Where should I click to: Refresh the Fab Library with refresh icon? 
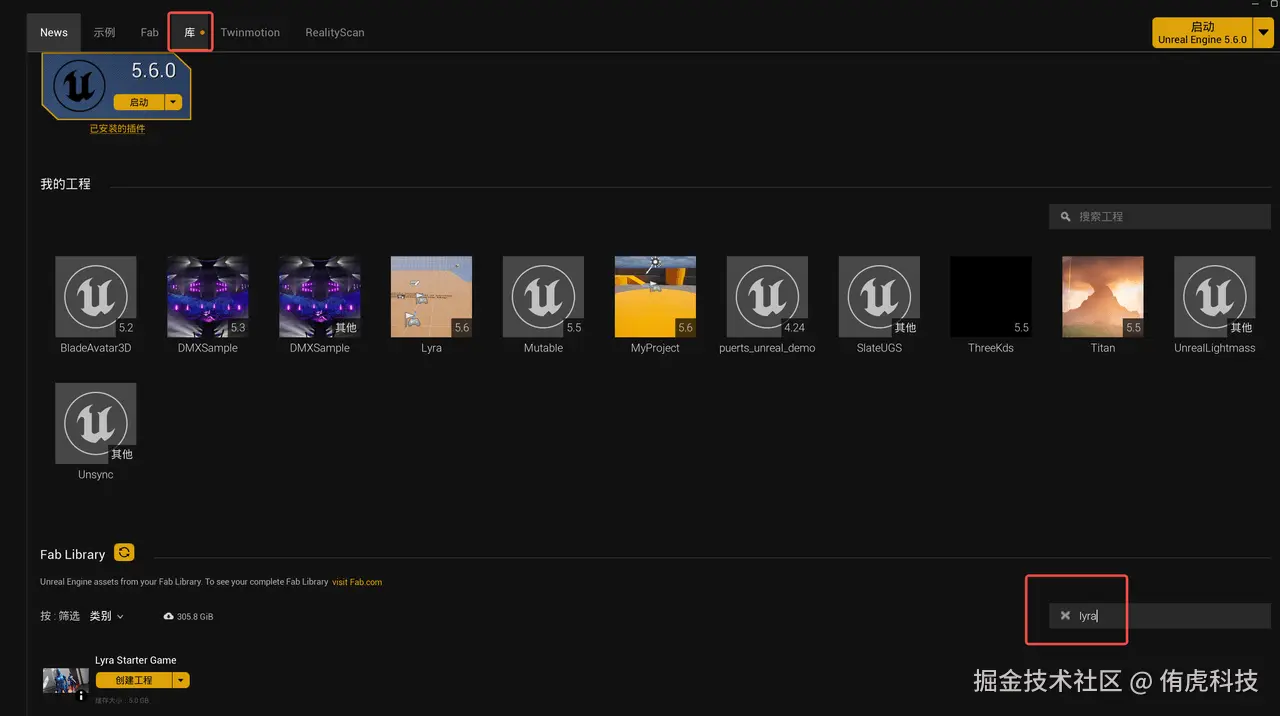tap(124, 552)
